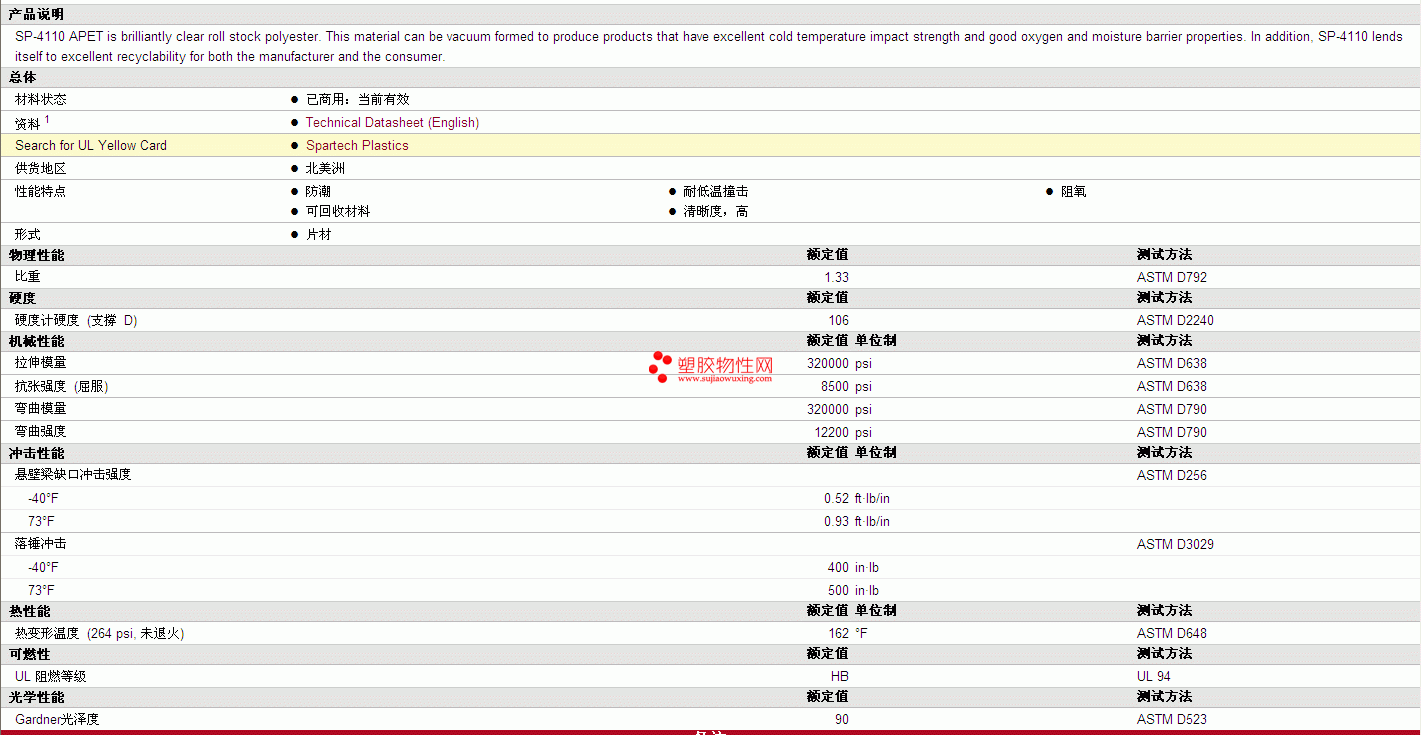The height and width of the screenshot is (735, 1421).
Task: Click the 320000 value in 弯曲模量 row
Action: pyautogui.click(x=828, y=409)
